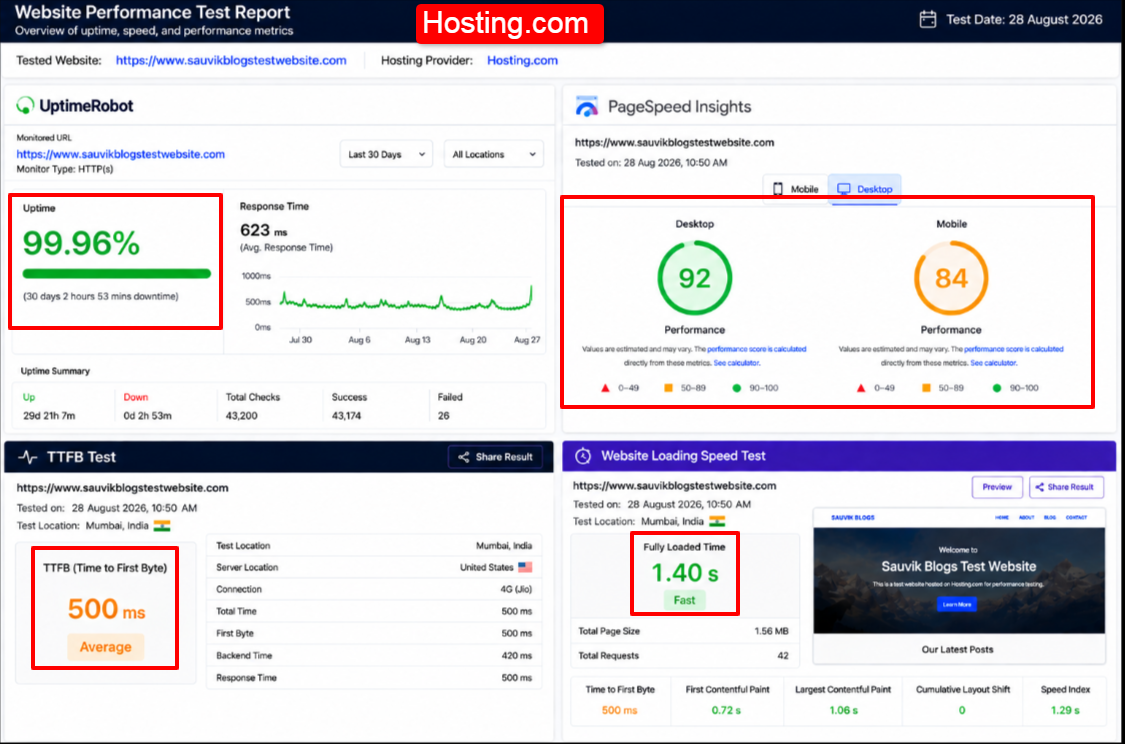Open Desktop 'performance score is calculated' link

[757, 349]
